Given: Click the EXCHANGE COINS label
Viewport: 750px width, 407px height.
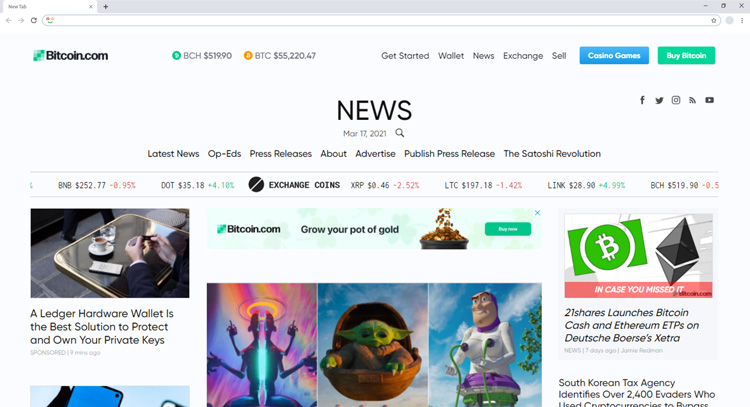Looking at the screenshot, I should tap(304, 185).
